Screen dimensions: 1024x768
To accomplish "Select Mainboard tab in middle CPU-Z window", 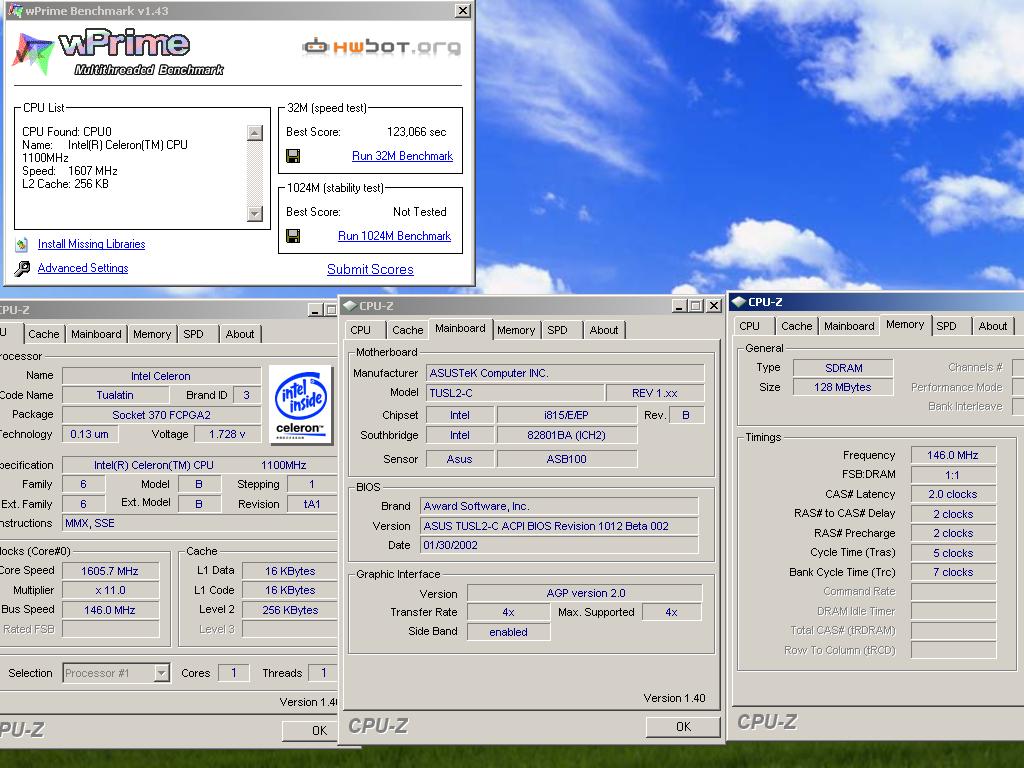I will [x=460, y=328].
